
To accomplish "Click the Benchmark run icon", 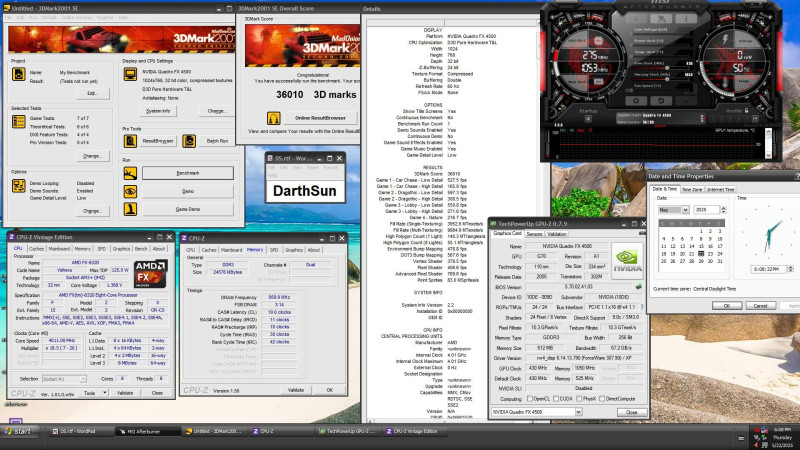I will tap(130, 173).
